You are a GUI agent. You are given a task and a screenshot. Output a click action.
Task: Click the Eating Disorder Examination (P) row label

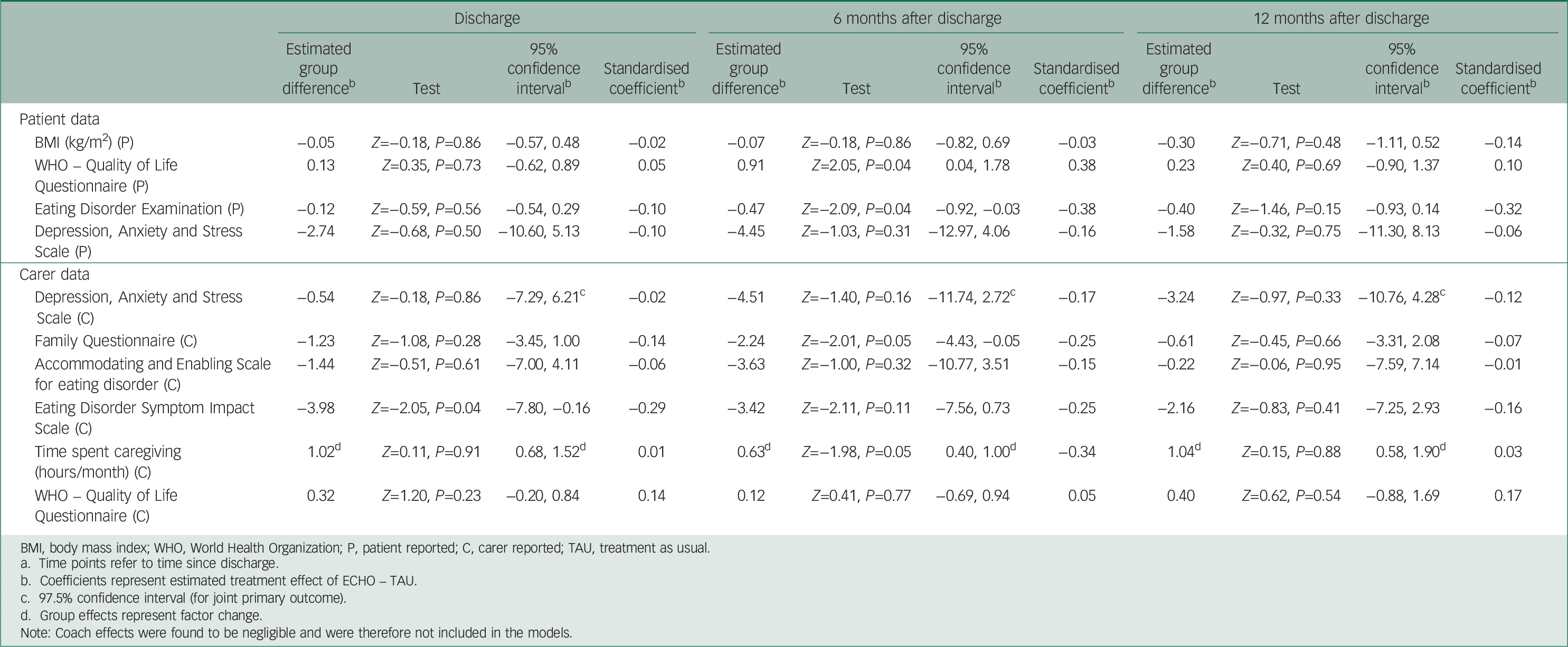click(139, 209)
